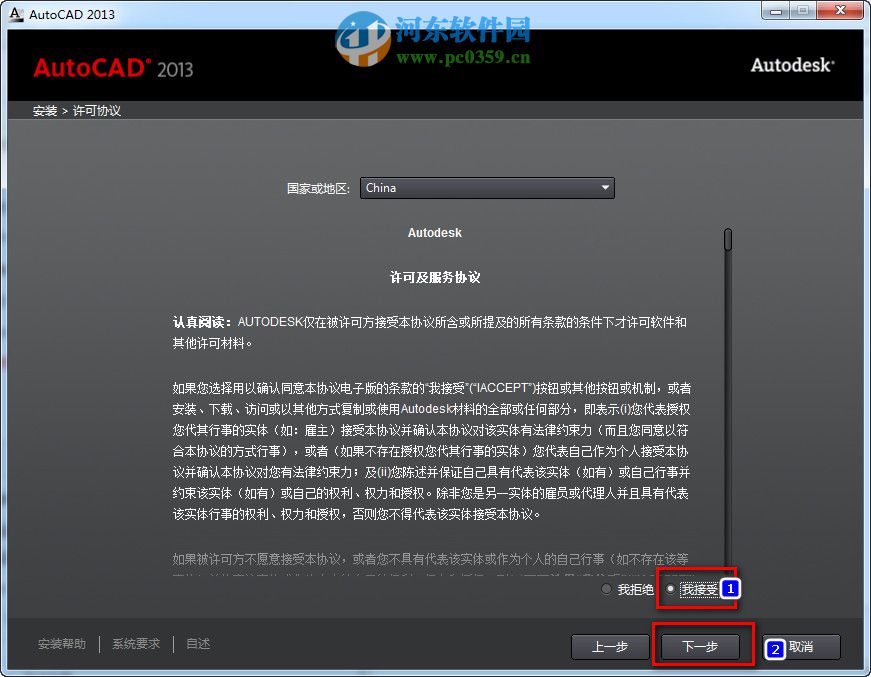Click the AutoCAD icon in the title bar
This screenshot has width=871, height=677.
[14, 13]
